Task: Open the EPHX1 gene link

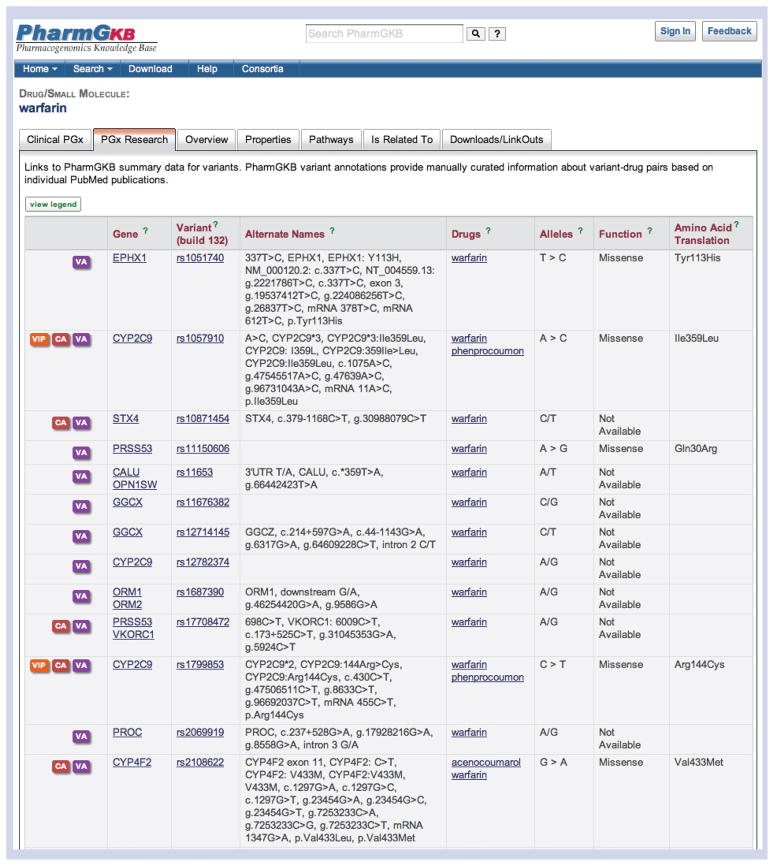Action: coord(129,258)
